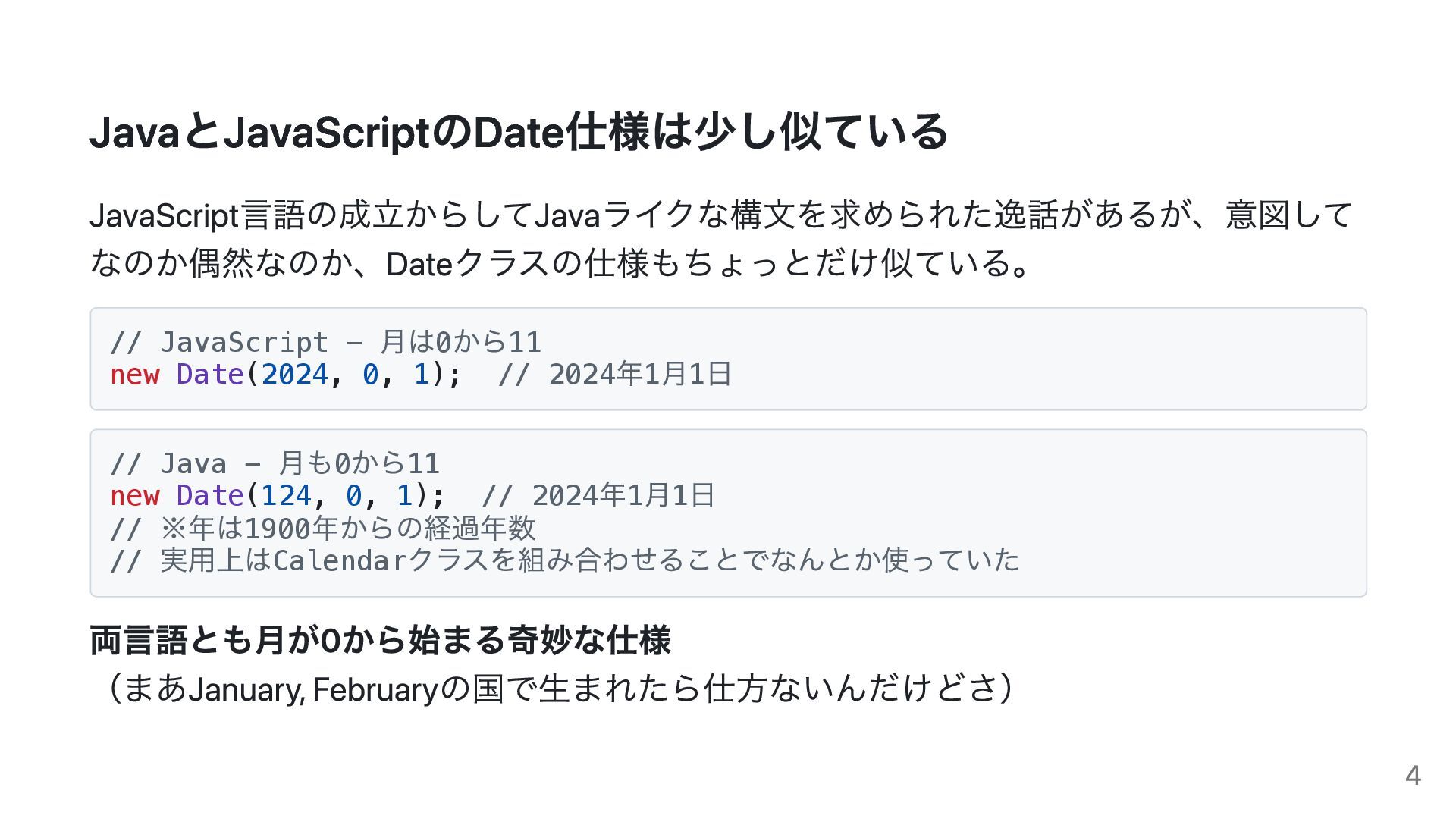Click the comment '// JavaScript – 月は0から11'
This screenshot has height=819, width=1456.
coord(326,342)
